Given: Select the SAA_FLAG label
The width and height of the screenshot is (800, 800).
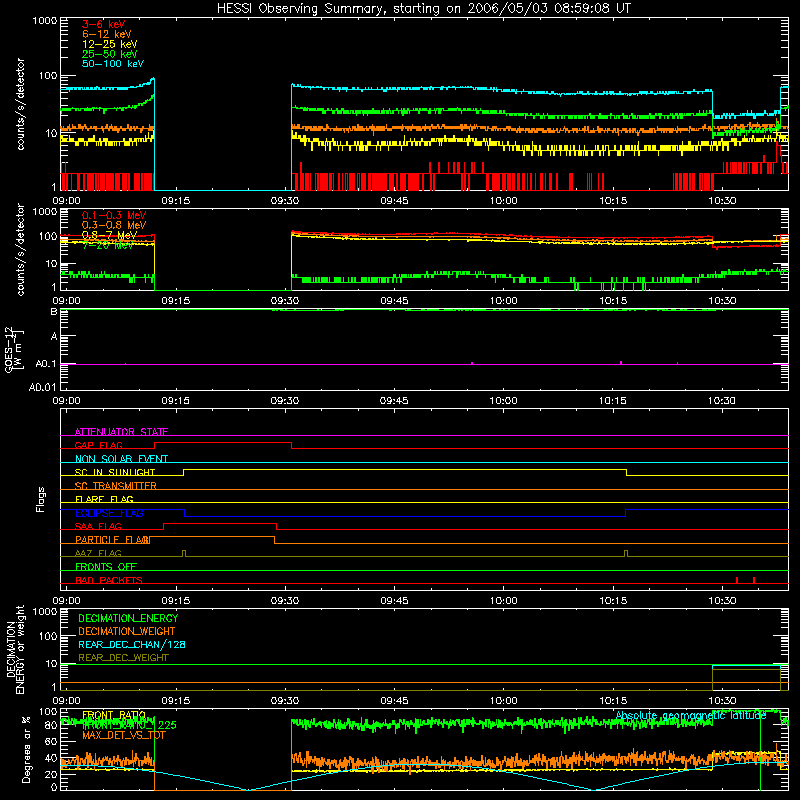Looking at the screenshot, I should coord(98,526).
